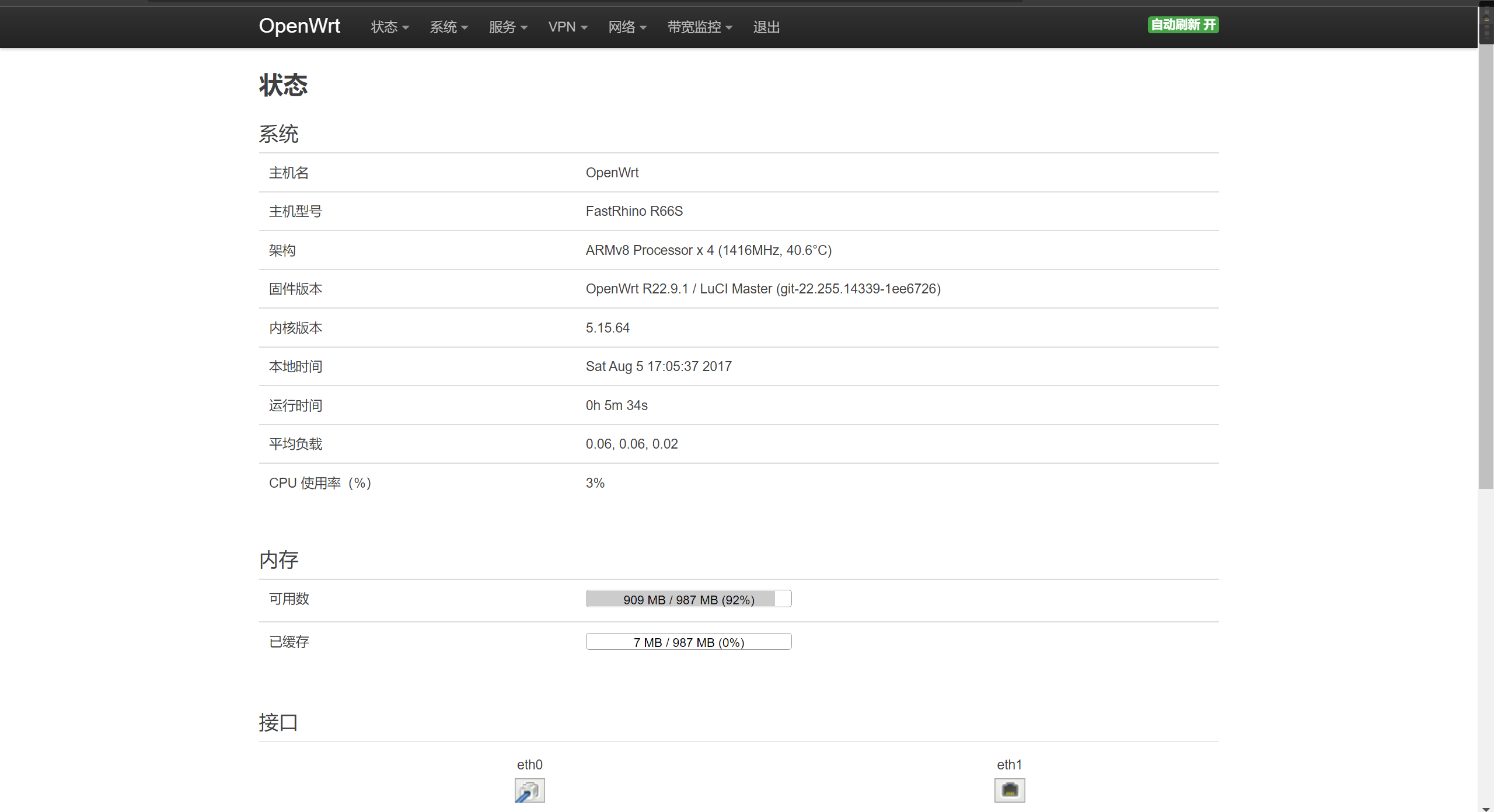Click the 接口 section heading
The width and height of the screenshot is (1494, 812).
coord(279,723)
